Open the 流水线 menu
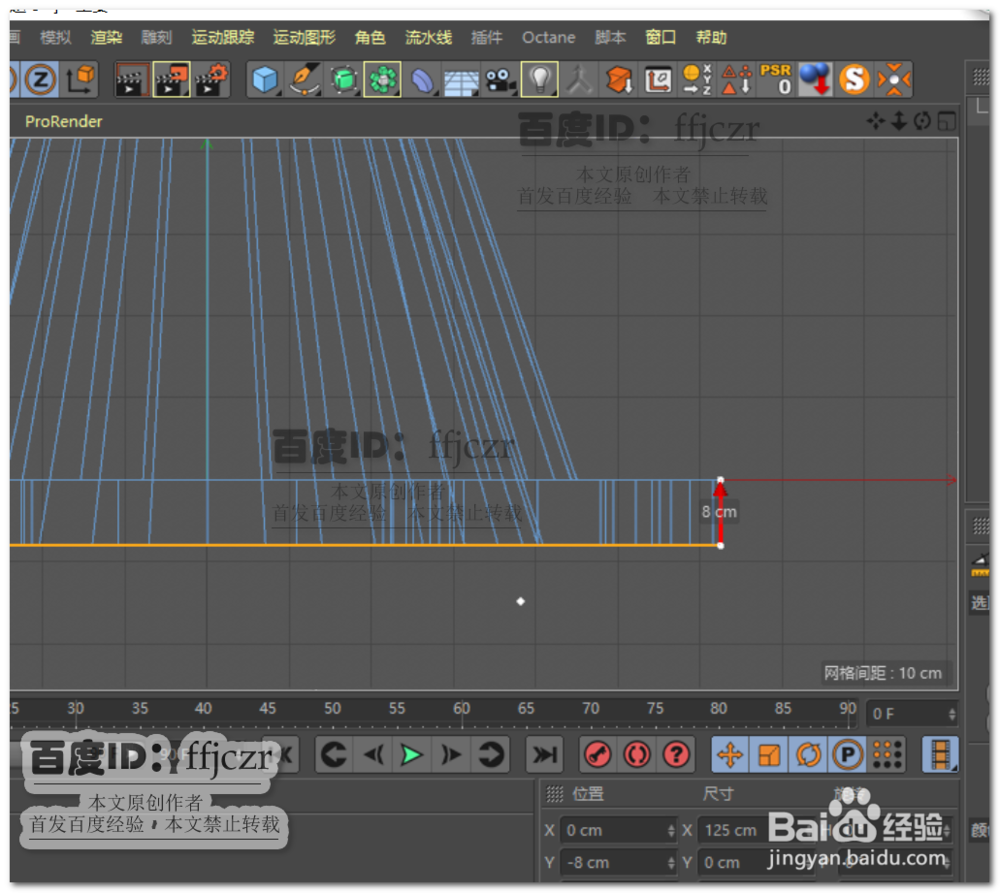The width and height of the screenshot is (1000, 893). coord(429,37)
